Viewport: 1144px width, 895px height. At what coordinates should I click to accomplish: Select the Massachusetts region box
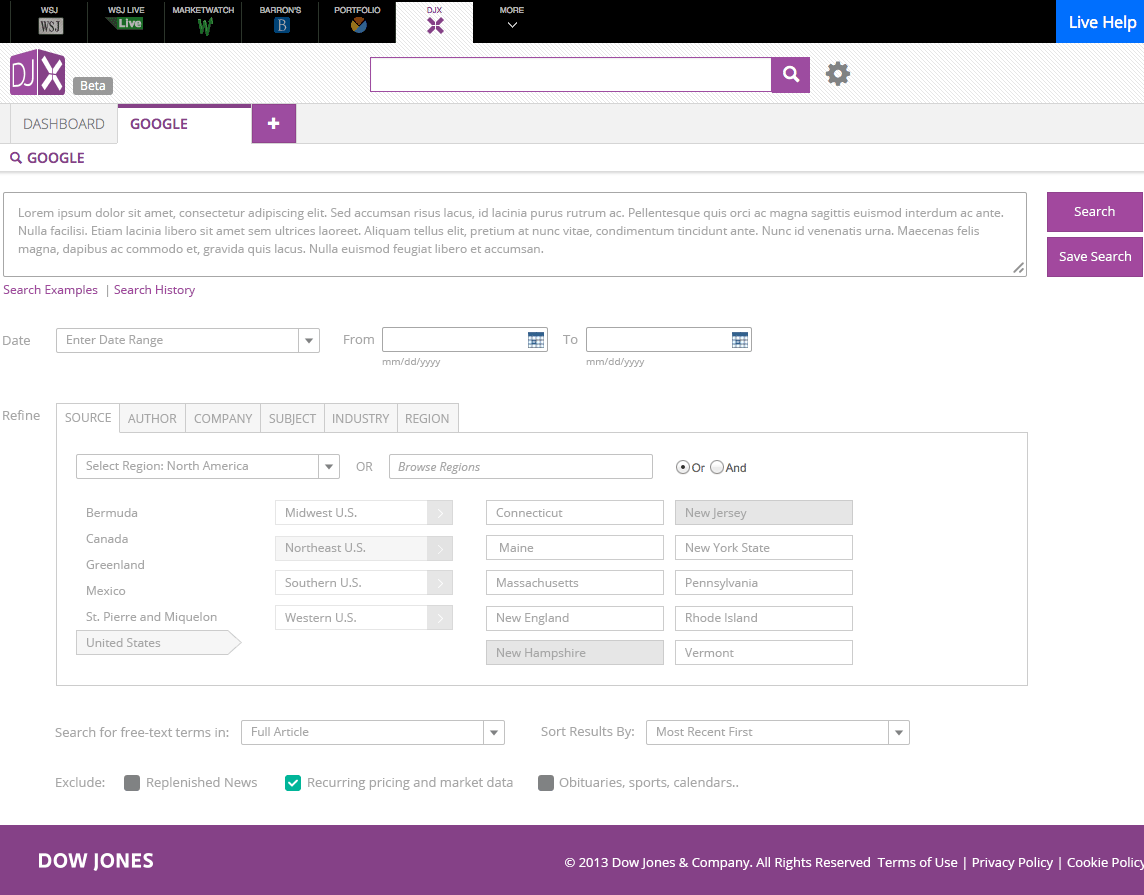pos(575,583)
